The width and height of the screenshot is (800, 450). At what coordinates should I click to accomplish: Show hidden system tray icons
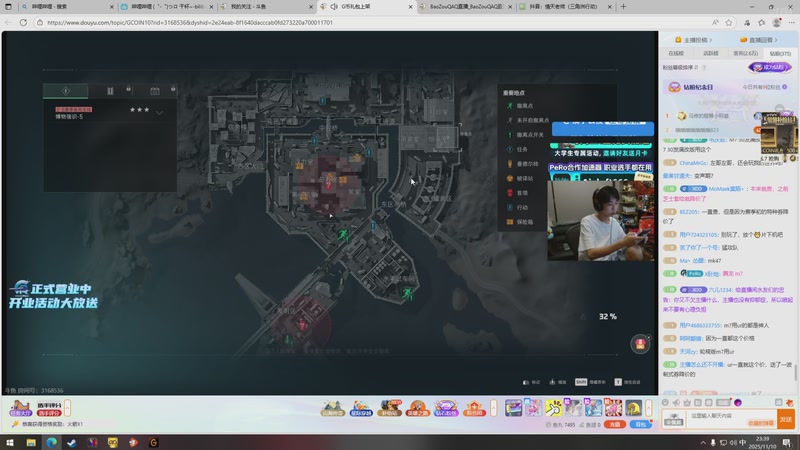coord(703,443)
